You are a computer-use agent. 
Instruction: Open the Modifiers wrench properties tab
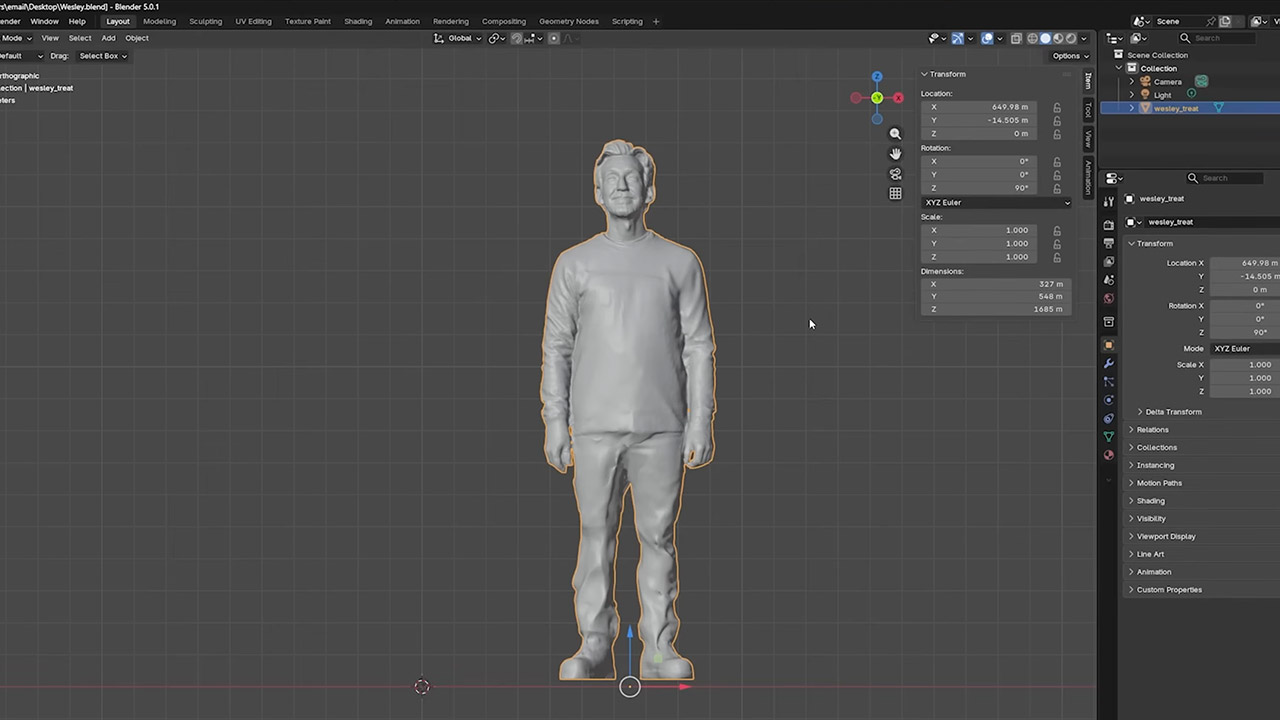[x=1108, y=363]
